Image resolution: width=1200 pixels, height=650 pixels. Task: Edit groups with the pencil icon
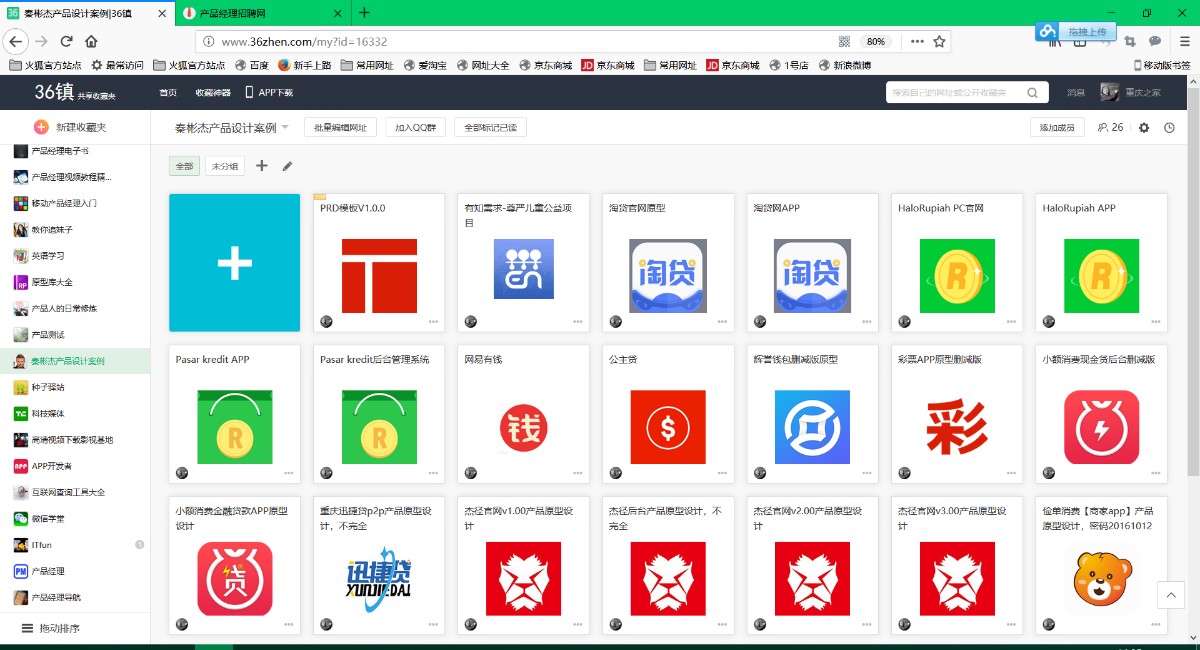pos(287,166)
